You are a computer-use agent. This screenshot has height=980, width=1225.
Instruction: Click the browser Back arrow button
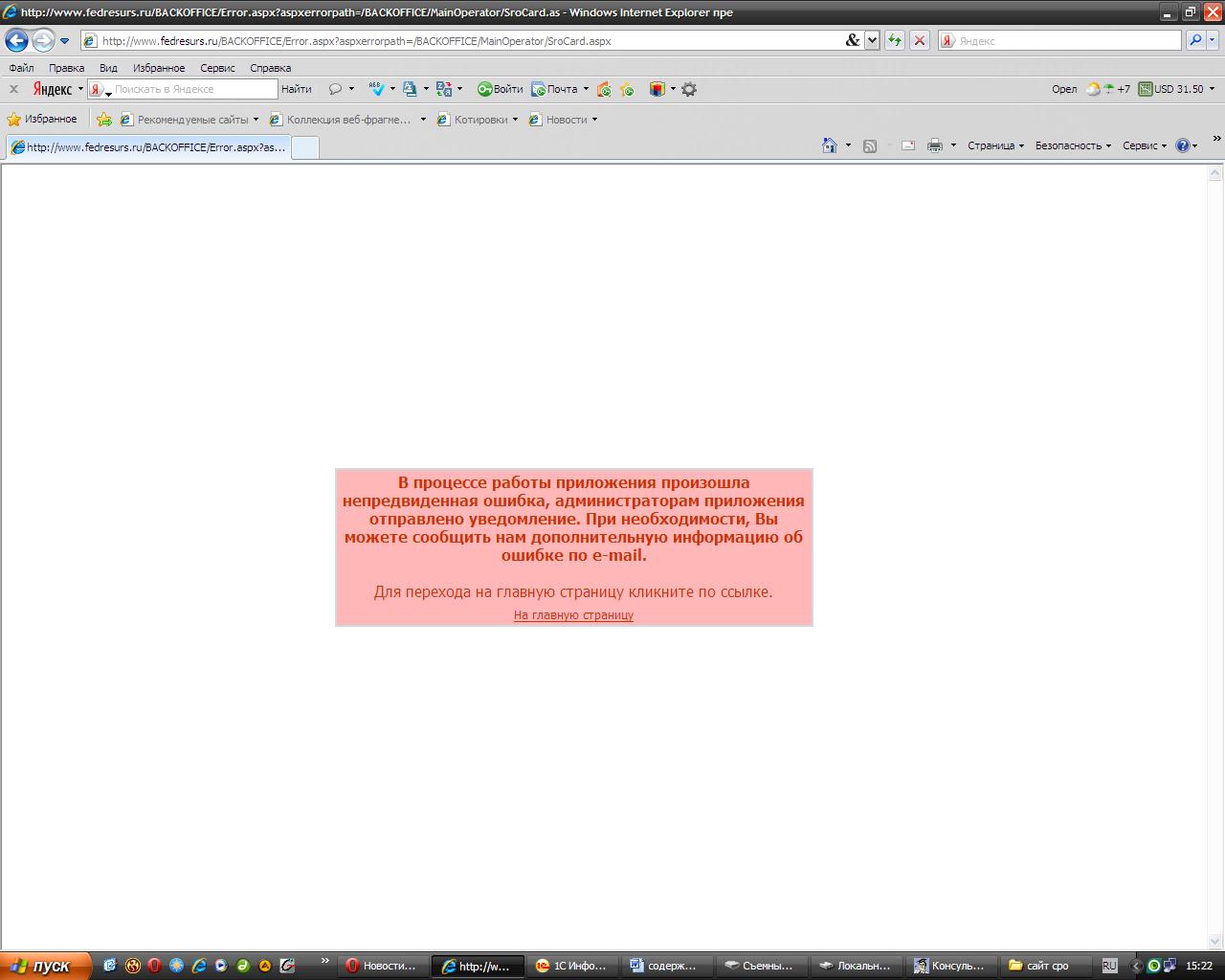coord(16,40)
